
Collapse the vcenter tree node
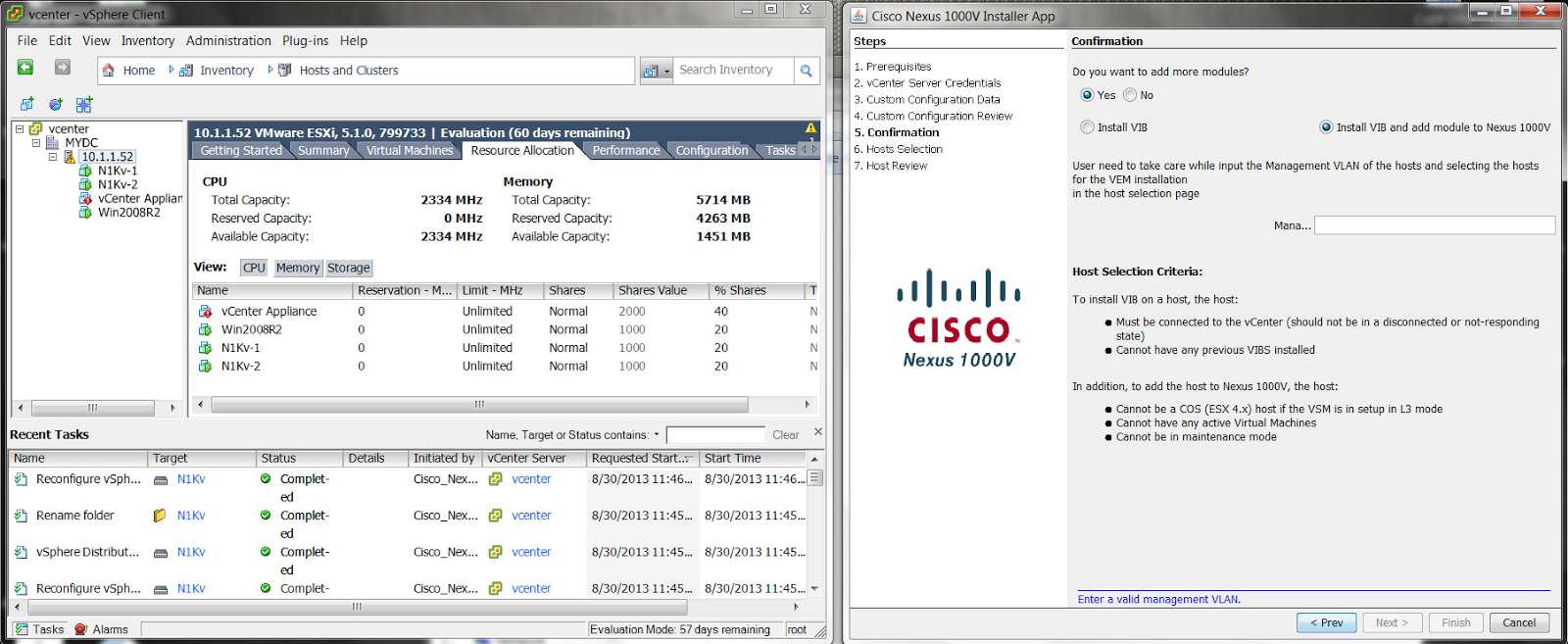click(19, 129)
